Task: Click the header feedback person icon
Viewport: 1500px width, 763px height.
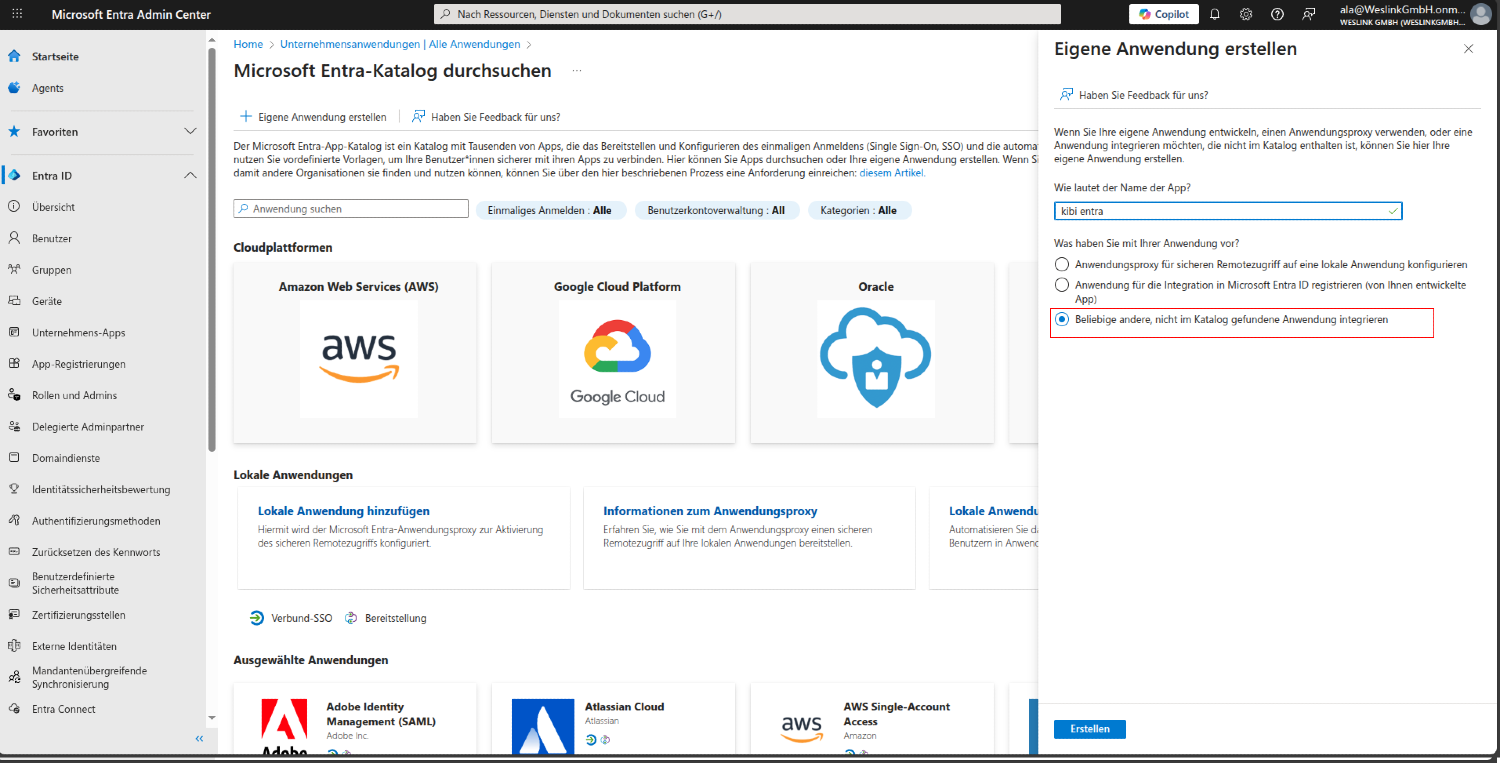Action: click(1309, 14)
